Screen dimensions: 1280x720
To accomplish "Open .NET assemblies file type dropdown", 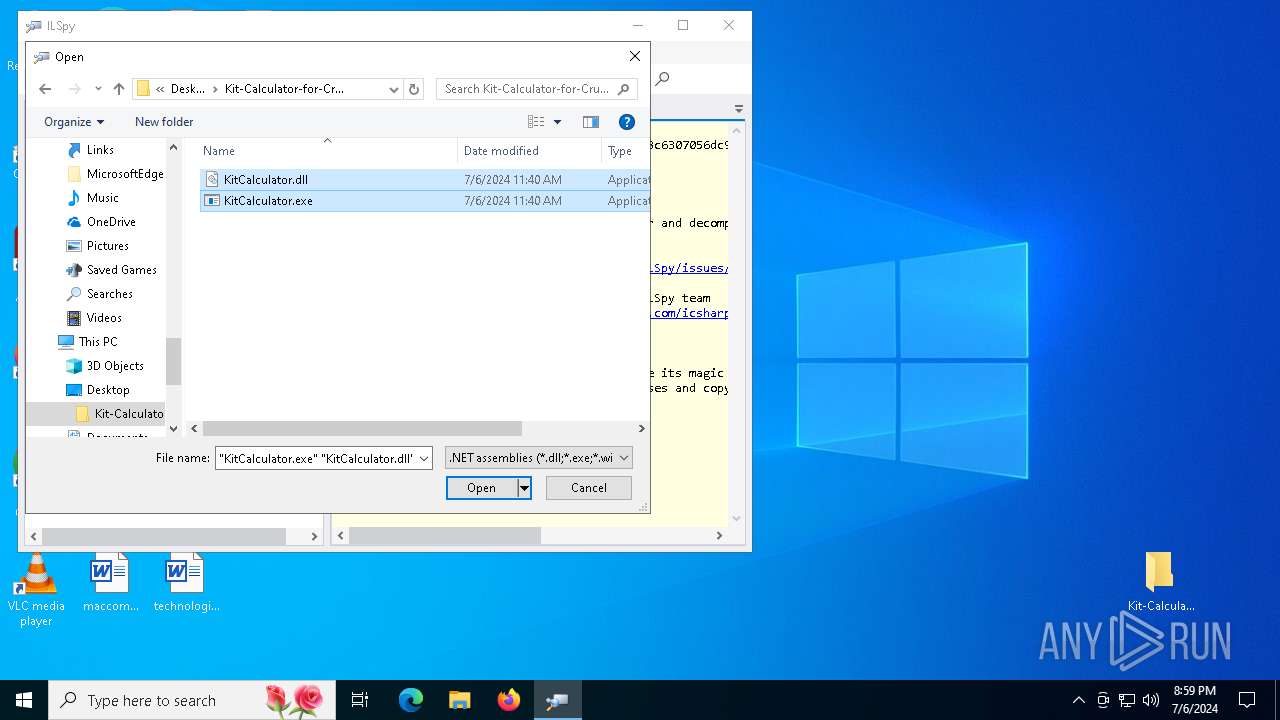I will click(x=539, y=458).
